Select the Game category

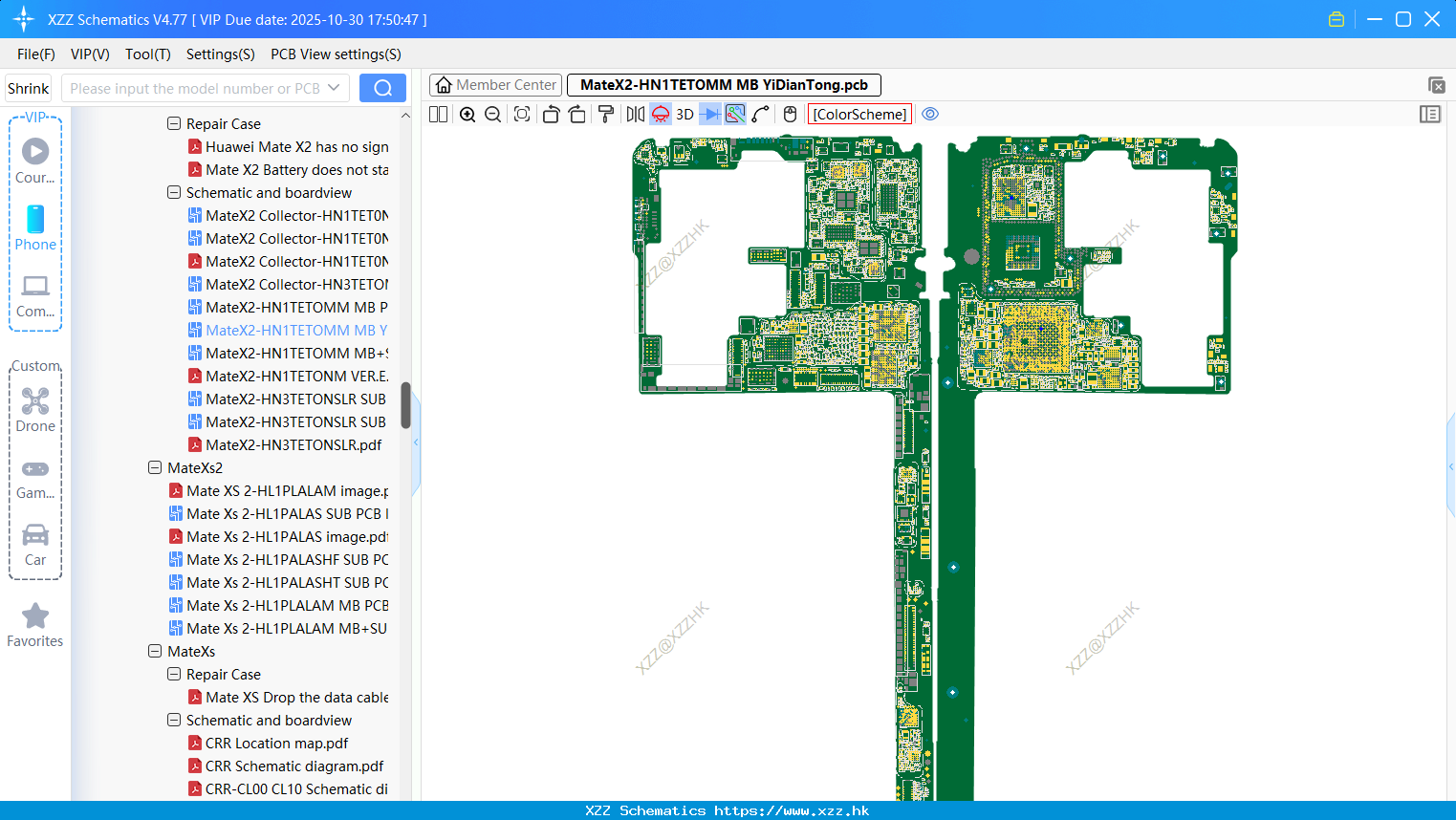pos(35,479)
